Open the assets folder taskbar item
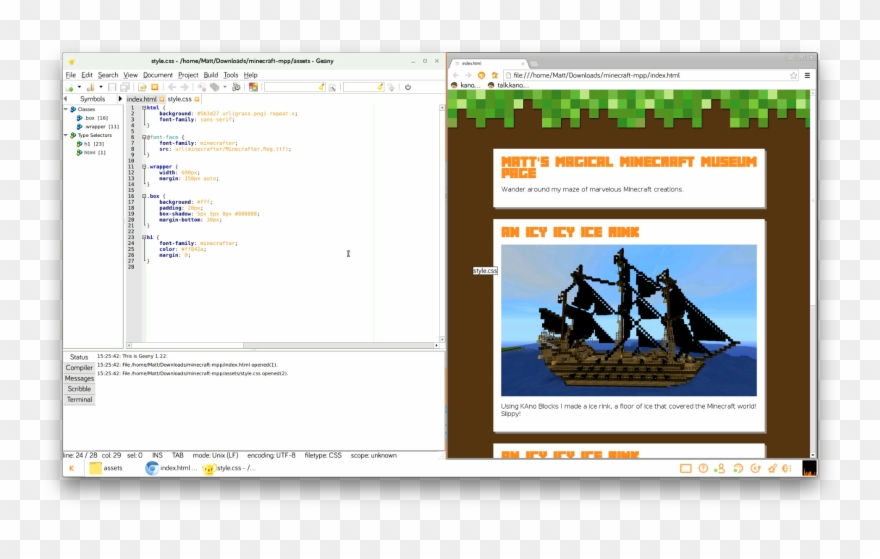This screenshot has height=559, width=880. 107,468
